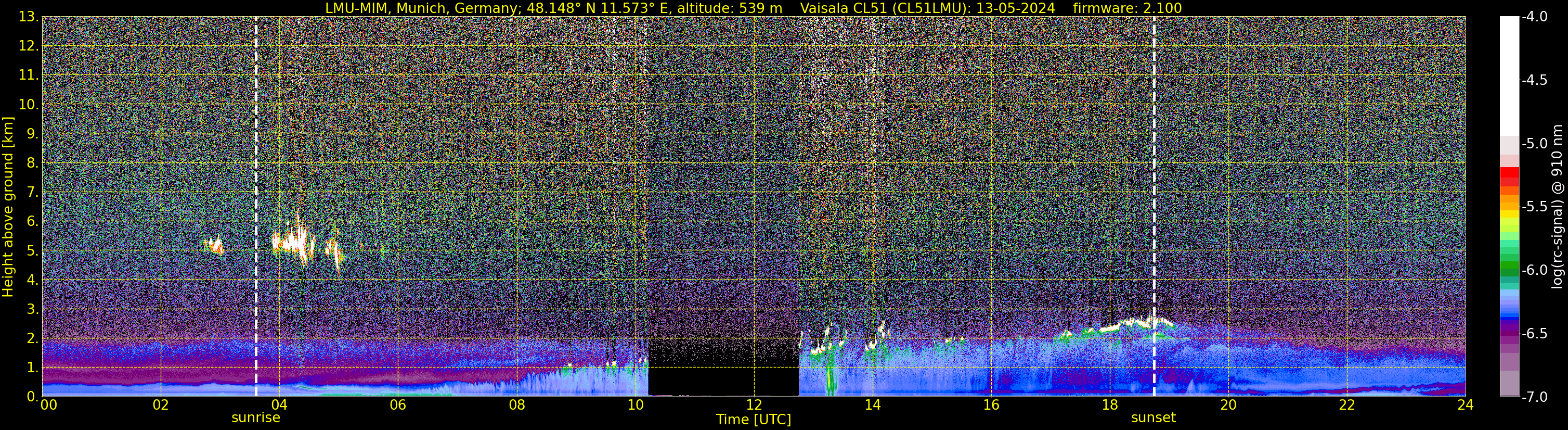Click the '-5.0' colorbar tick label
The height and width of the screenshot is (430, 1568).
(1535, 143)
